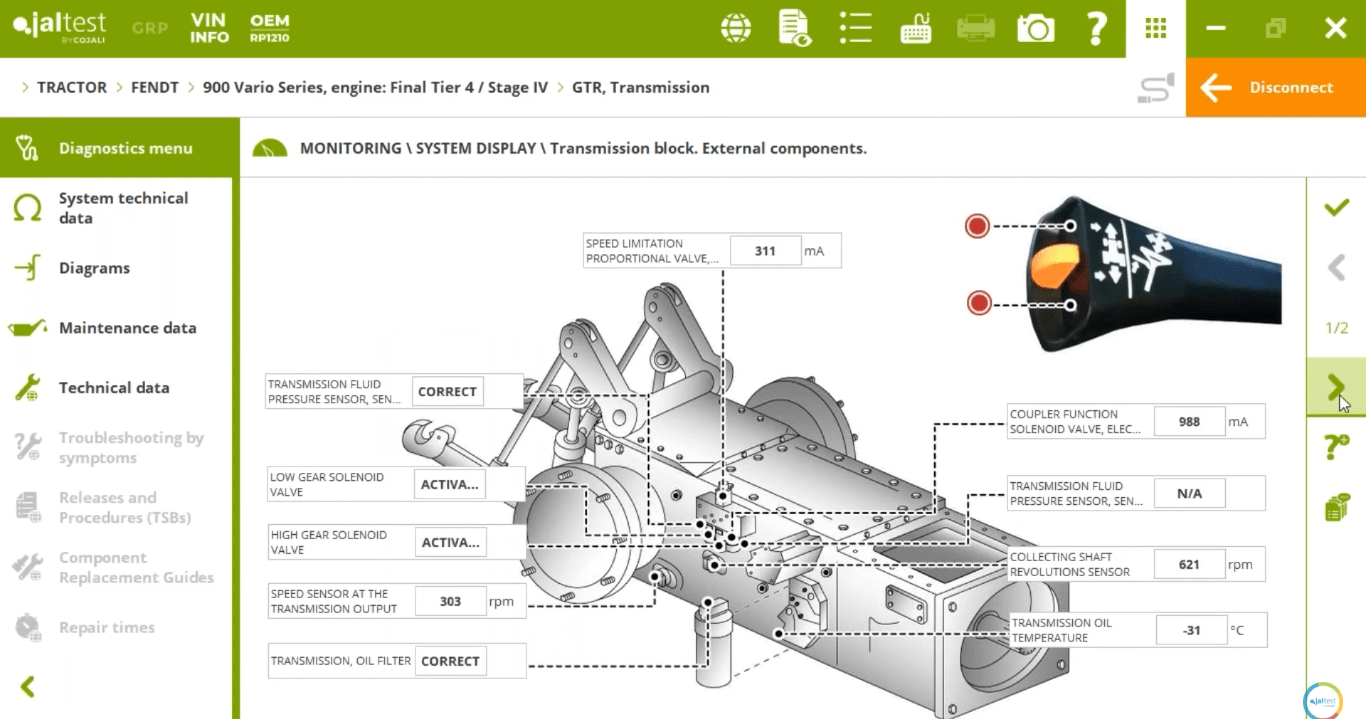The height and width of the screenshot is (719, 1366).
Task: Open the checklist icon in top bar
Action: pos(855,28)
